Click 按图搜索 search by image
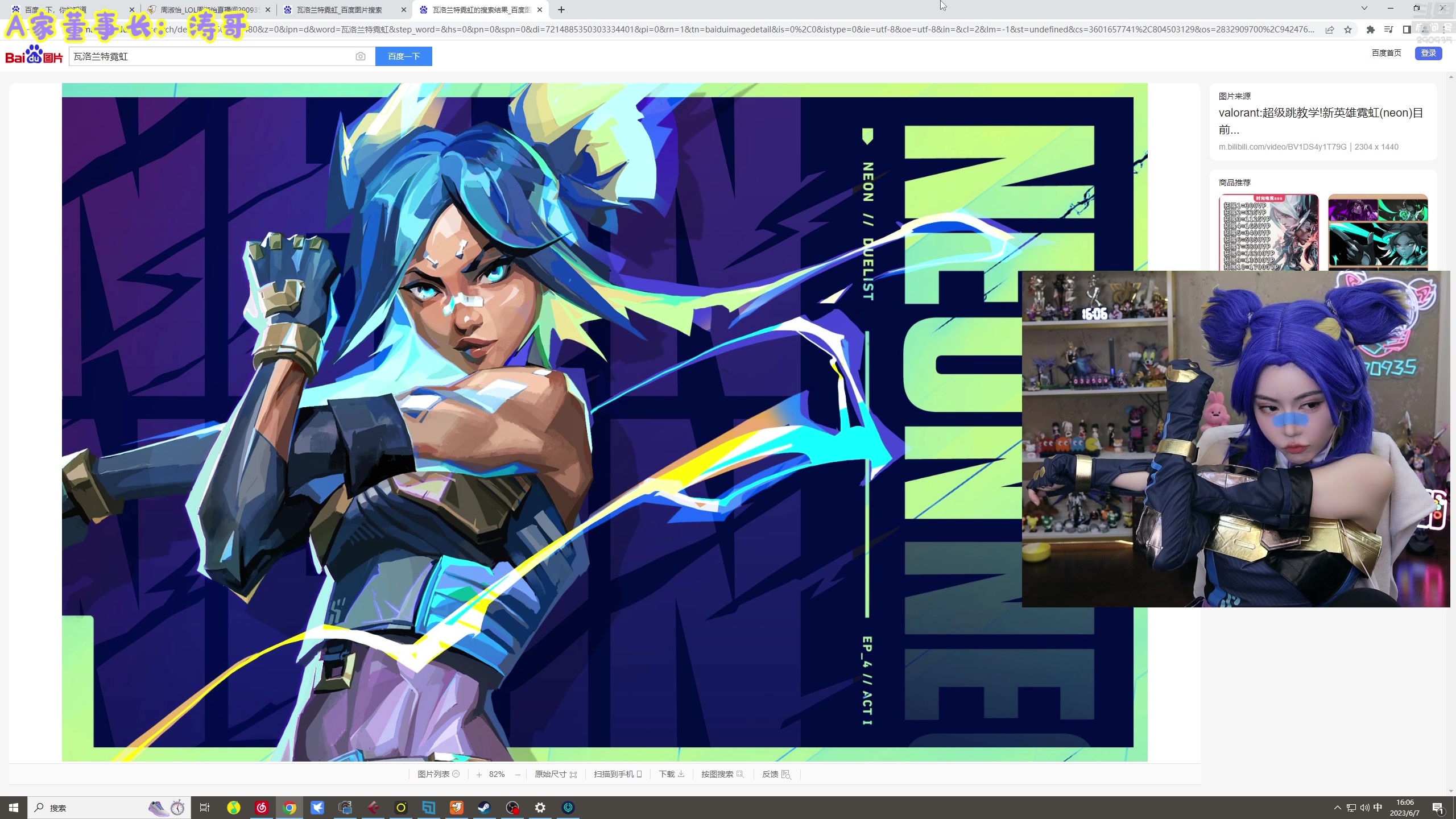Image resolution: width=1456 pixels, height=819 pixels. [x=722, y=775]
